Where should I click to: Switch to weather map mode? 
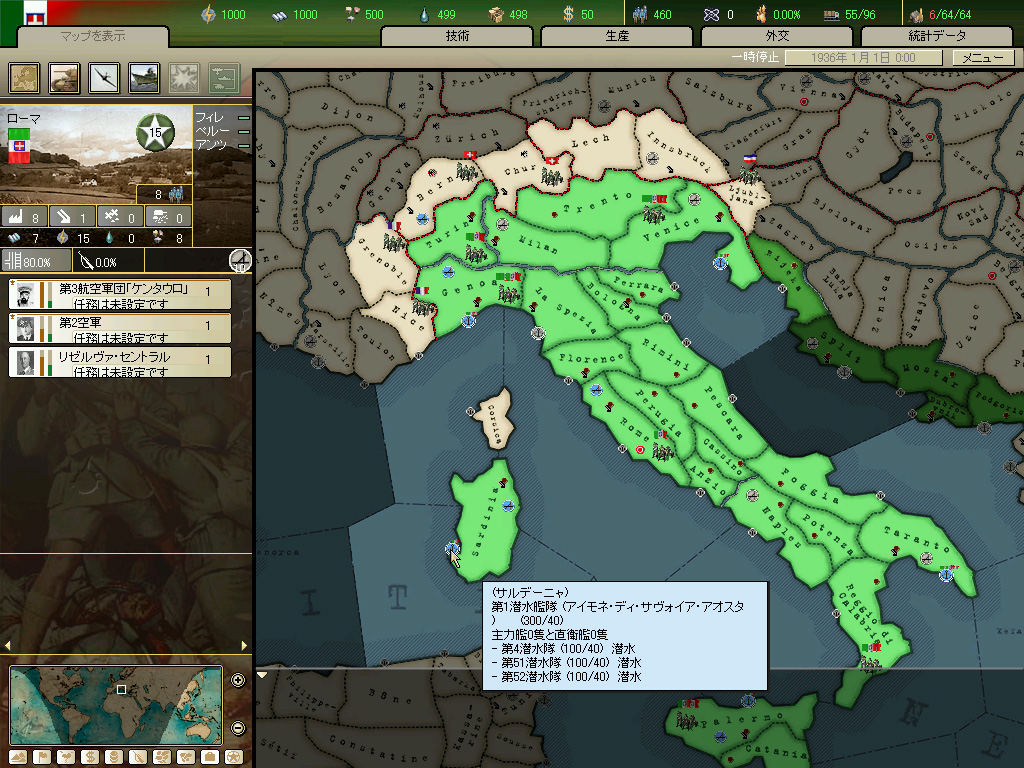point(66,756)
